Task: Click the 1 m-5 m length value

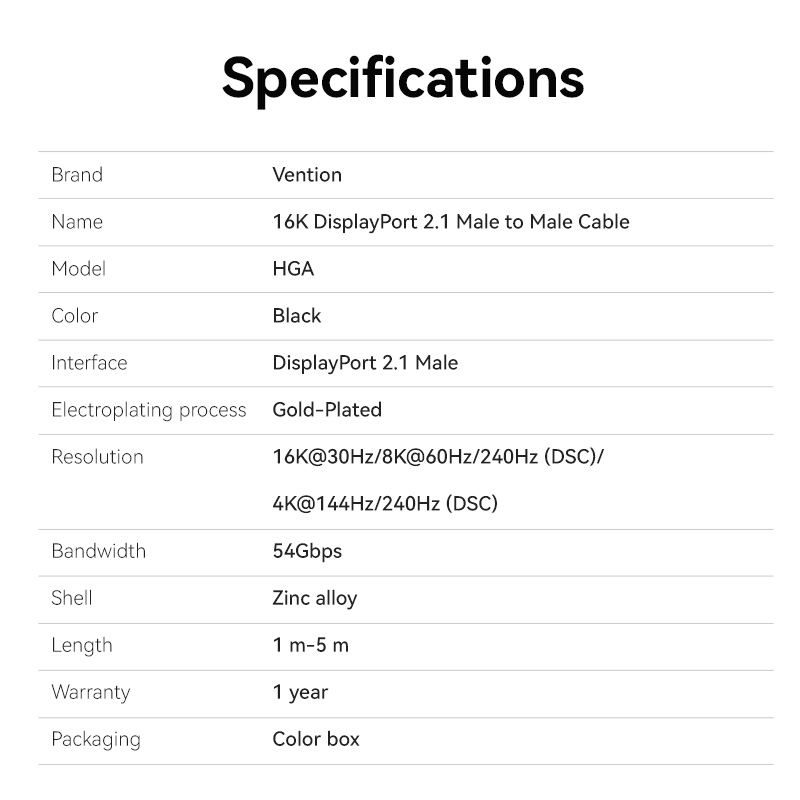Action: coord(311,645)
